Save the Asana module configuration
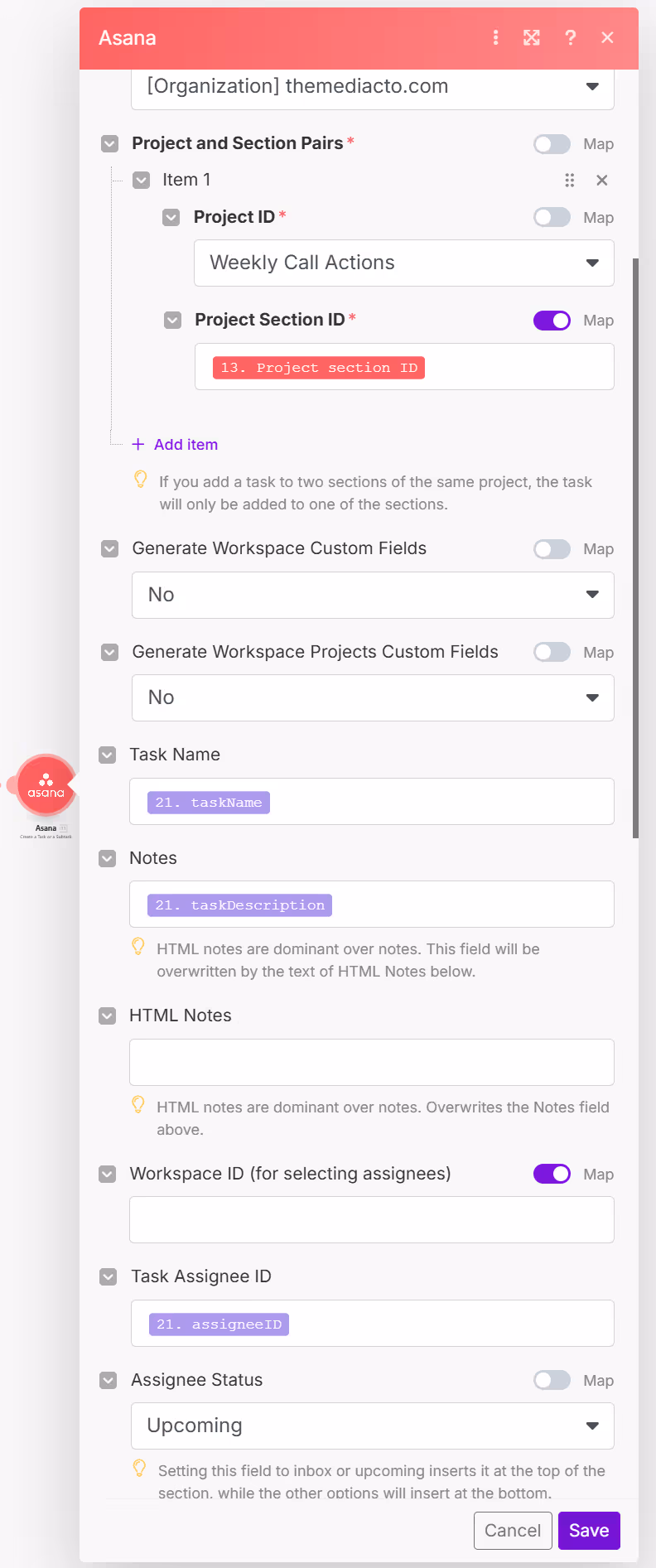656x1568 pixels. pos(589,1530)
